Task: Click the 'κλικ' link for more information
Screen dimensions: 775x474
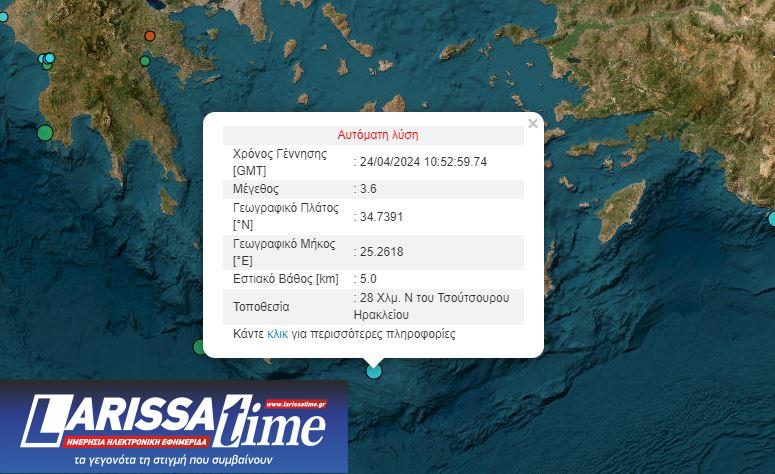Action: point(277,334)
